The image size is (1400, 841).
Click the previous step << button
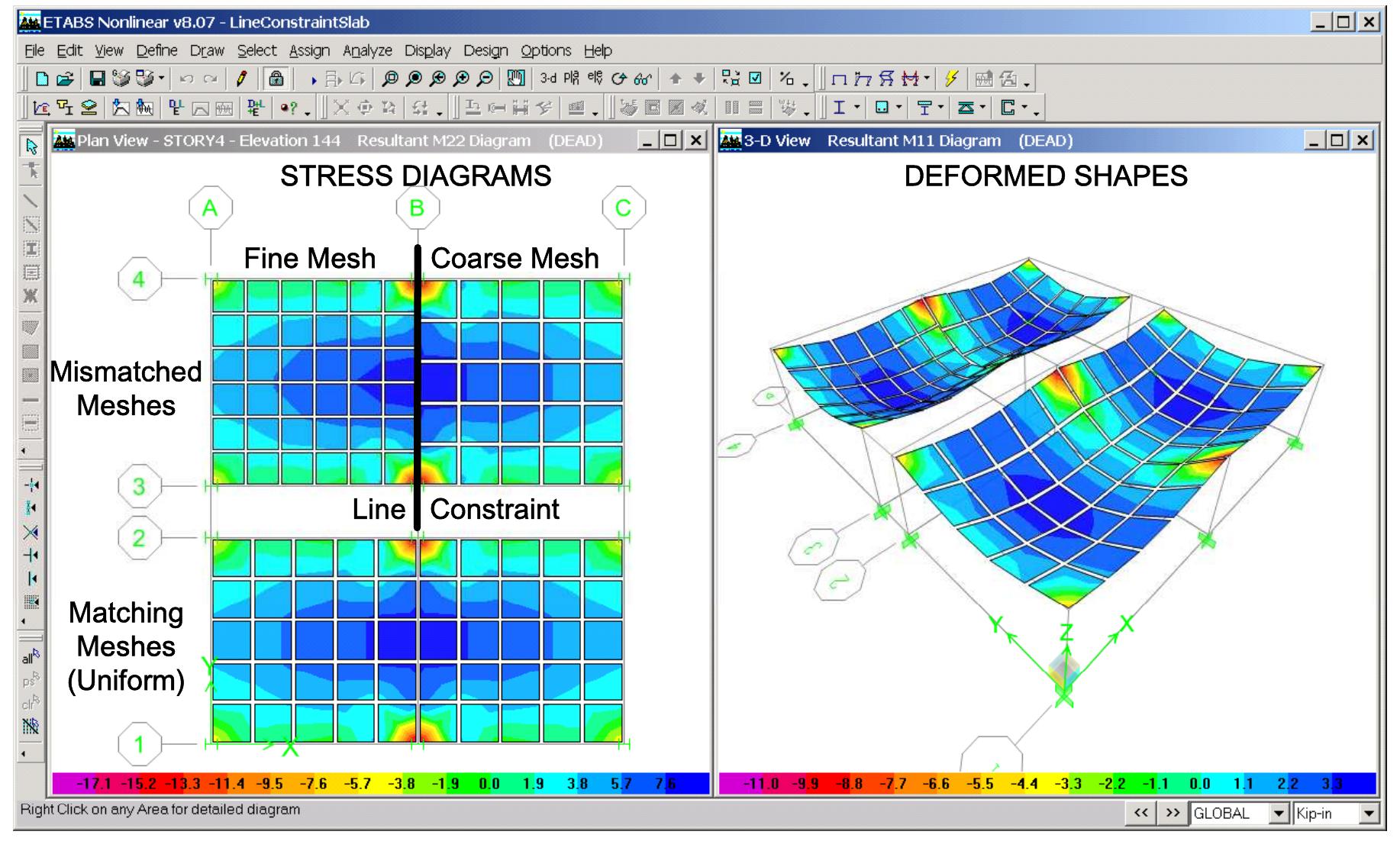[x=1140, y=814]
